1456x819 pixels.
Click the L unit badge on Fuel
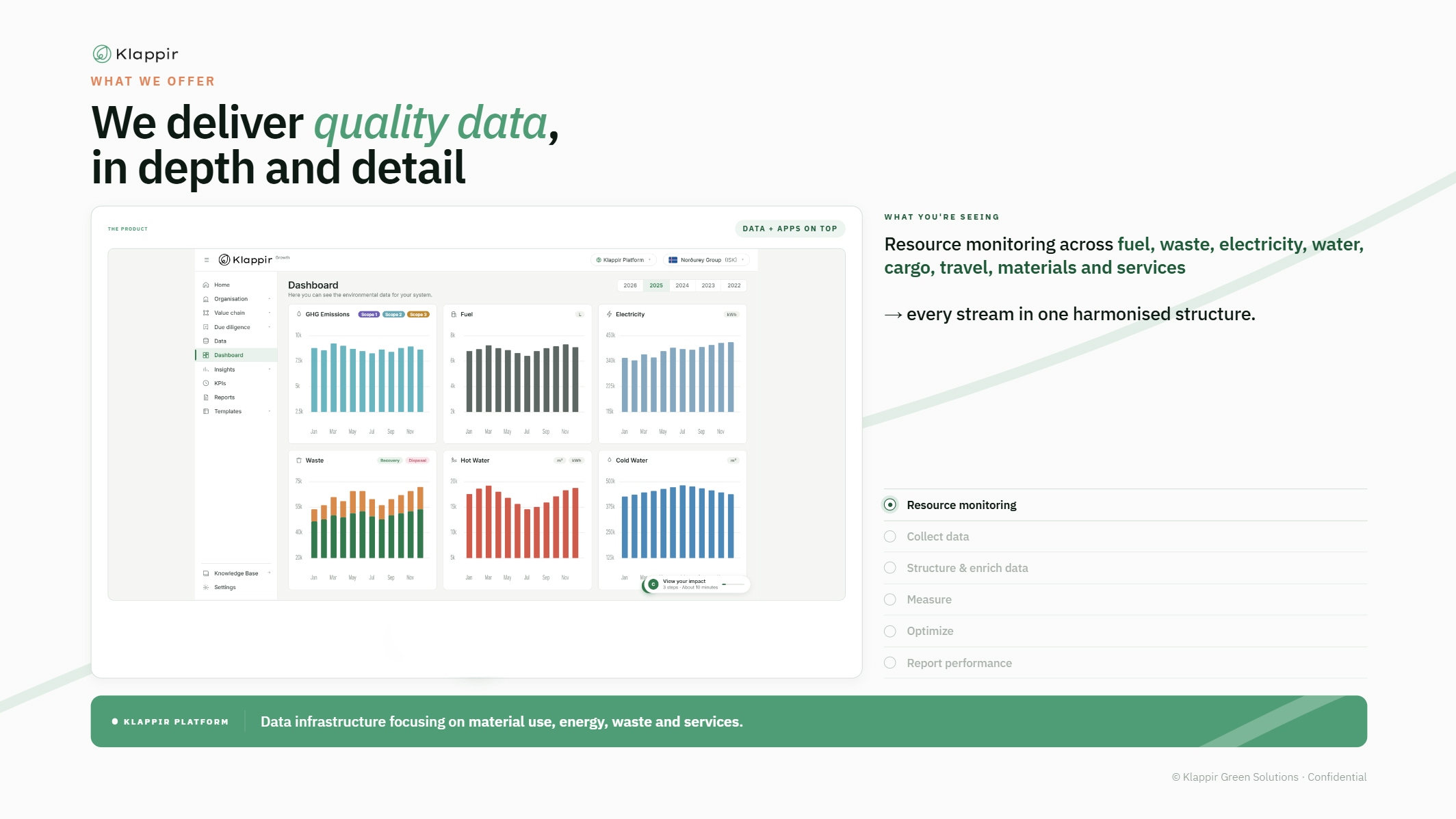point(580,315)
